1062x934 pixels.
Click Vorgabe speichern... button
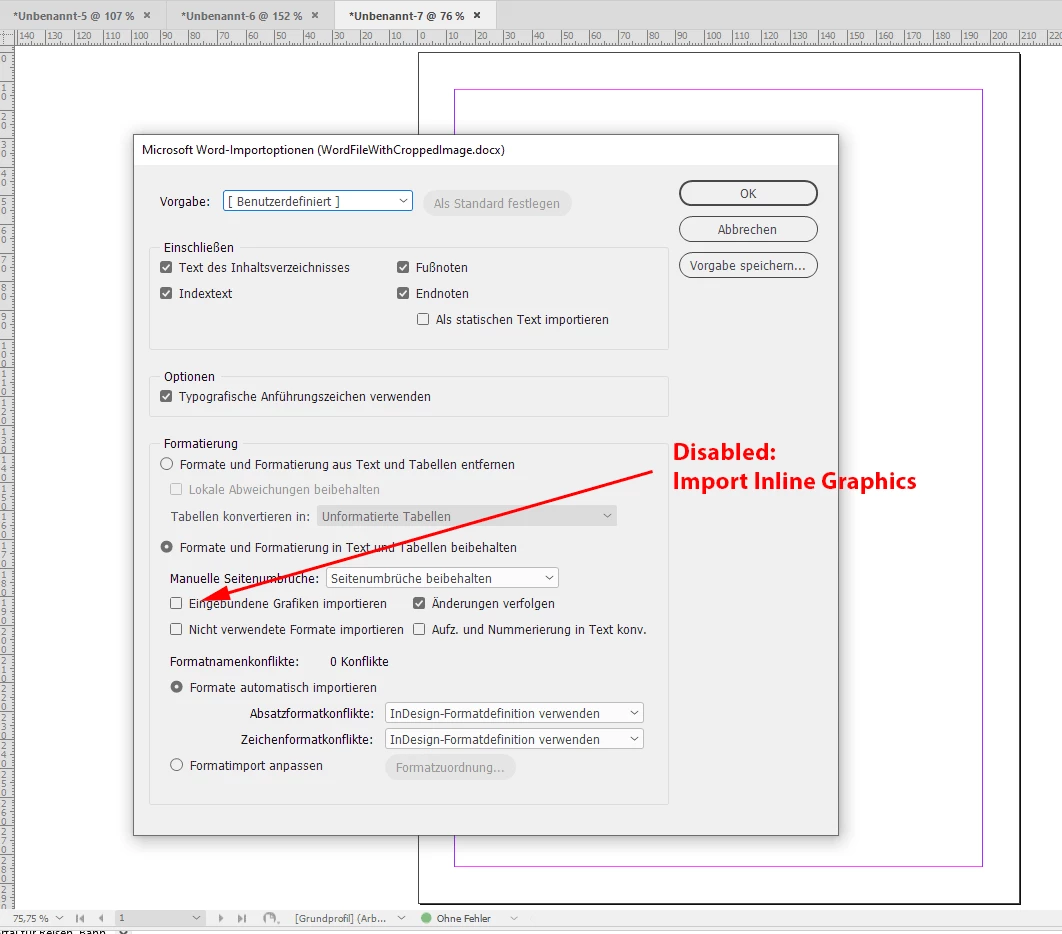click(x=748, y=266)
